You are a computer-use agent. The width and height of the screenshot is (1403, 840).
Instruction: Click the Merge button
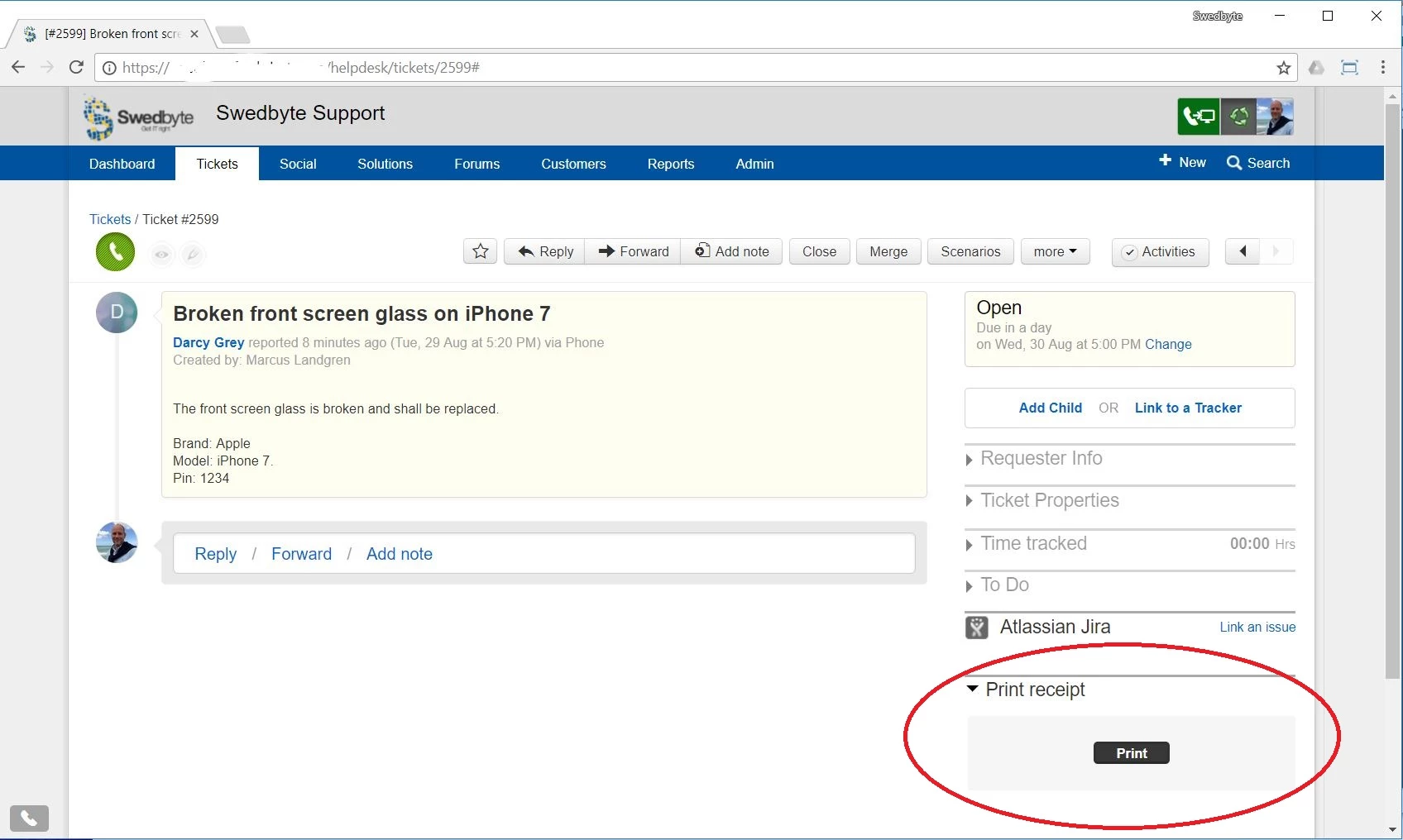888,251
